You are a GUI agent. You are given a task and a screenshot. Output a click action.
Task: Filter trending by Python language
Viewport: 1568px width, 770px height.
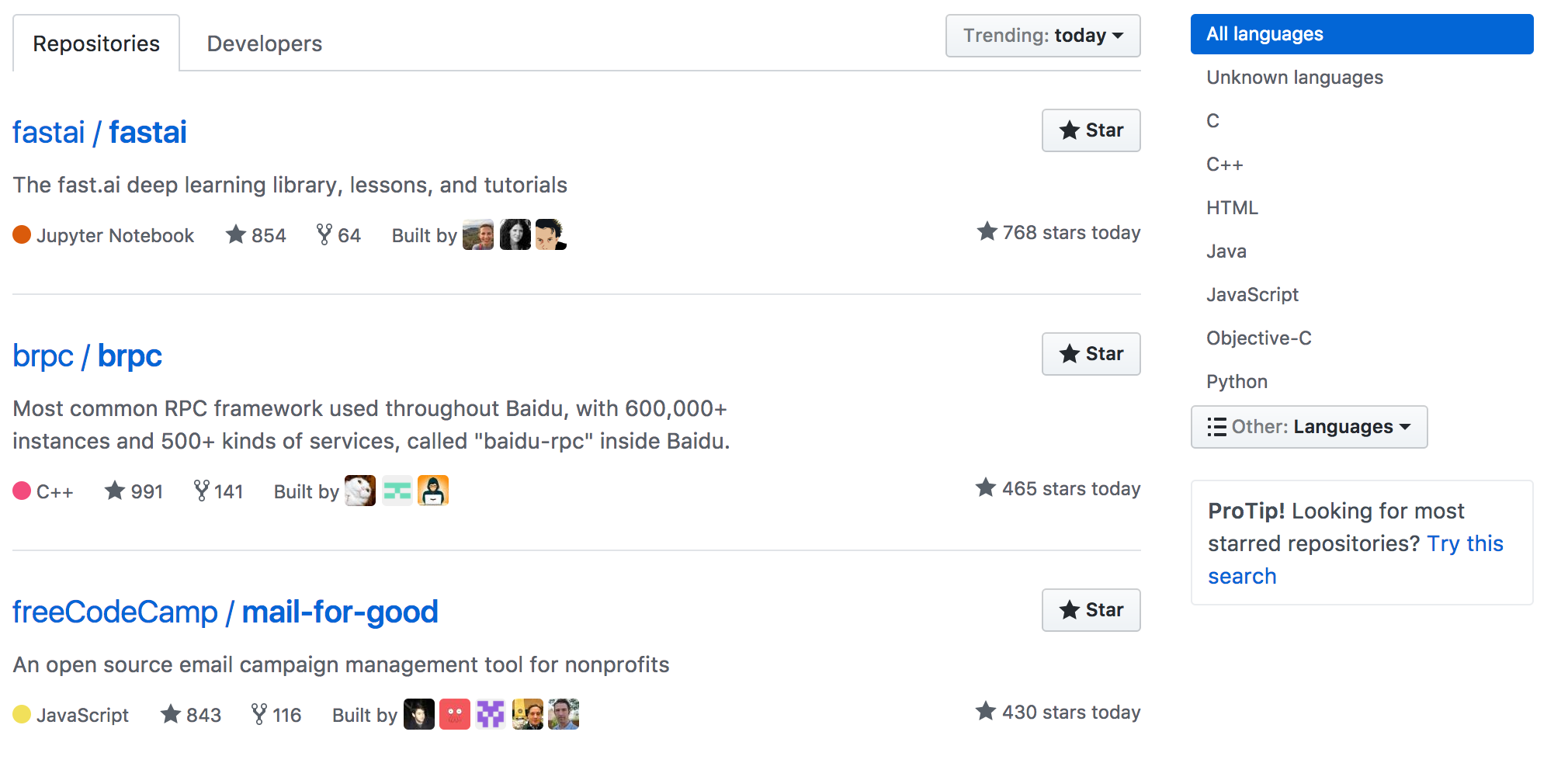coord(1237,382)
